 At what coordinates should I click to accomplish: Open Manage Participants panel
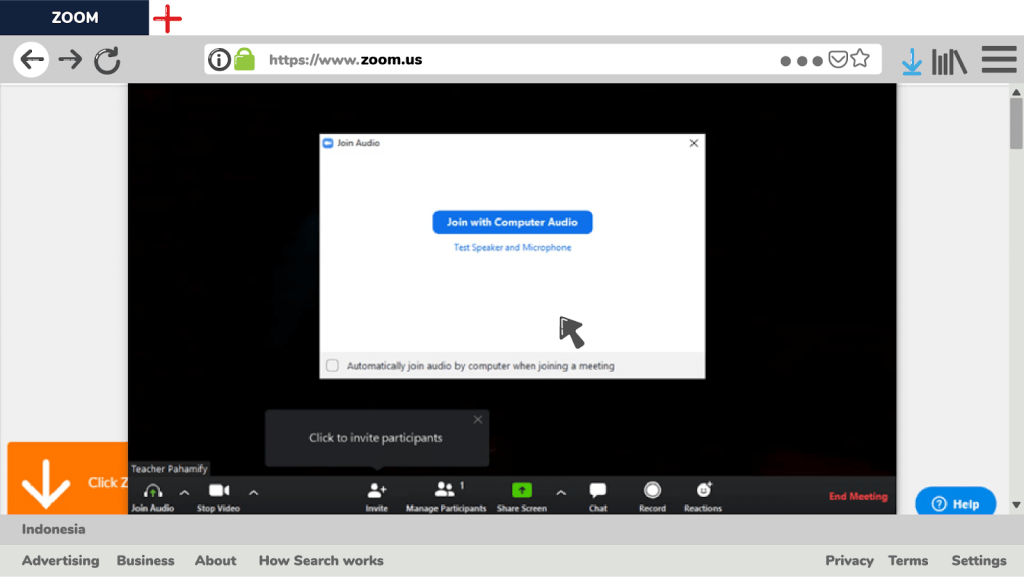pyautogui.click(x=446, y=497)
